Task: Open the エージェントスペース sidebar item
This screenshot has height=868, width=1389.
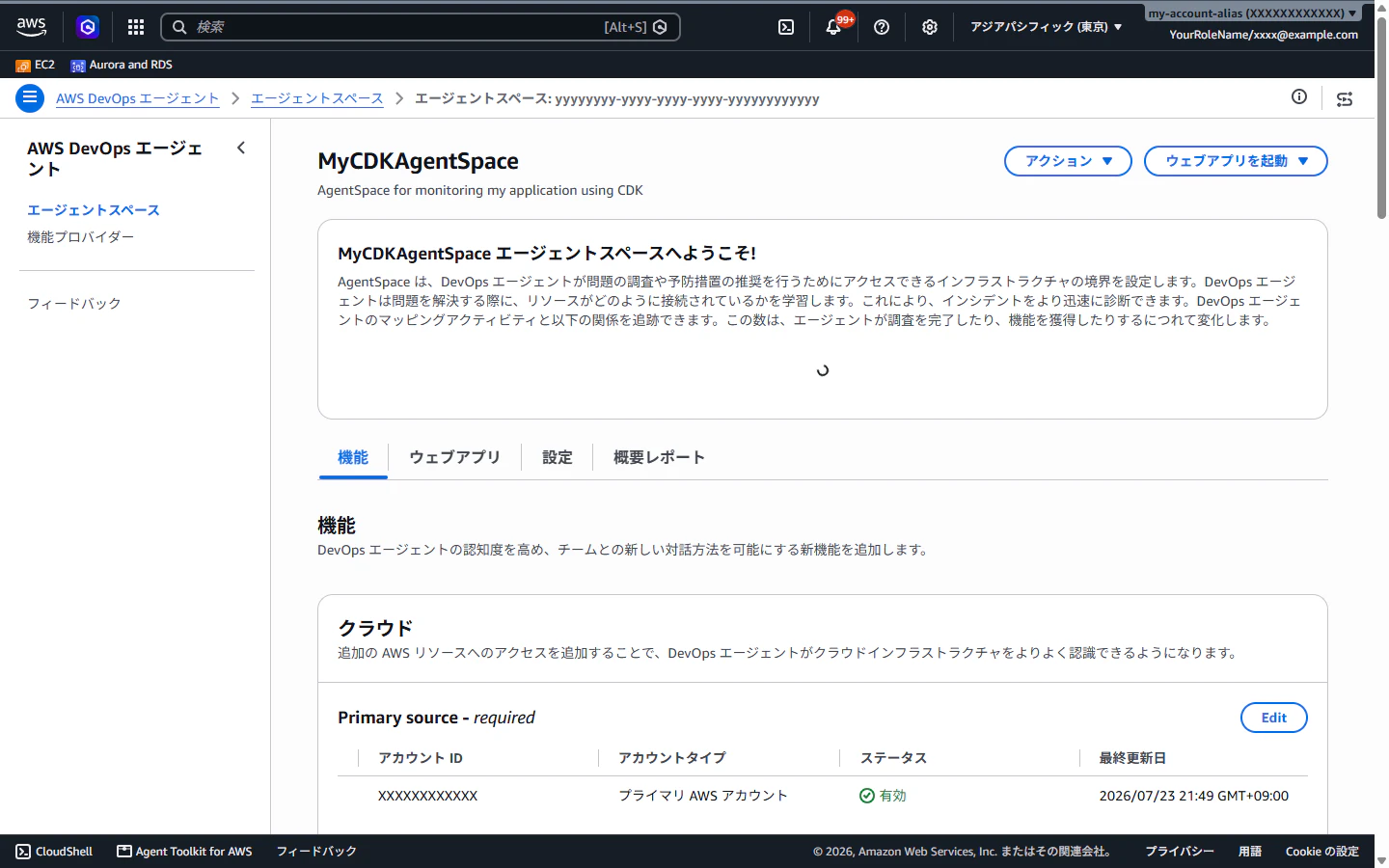Action: (94, 210)
